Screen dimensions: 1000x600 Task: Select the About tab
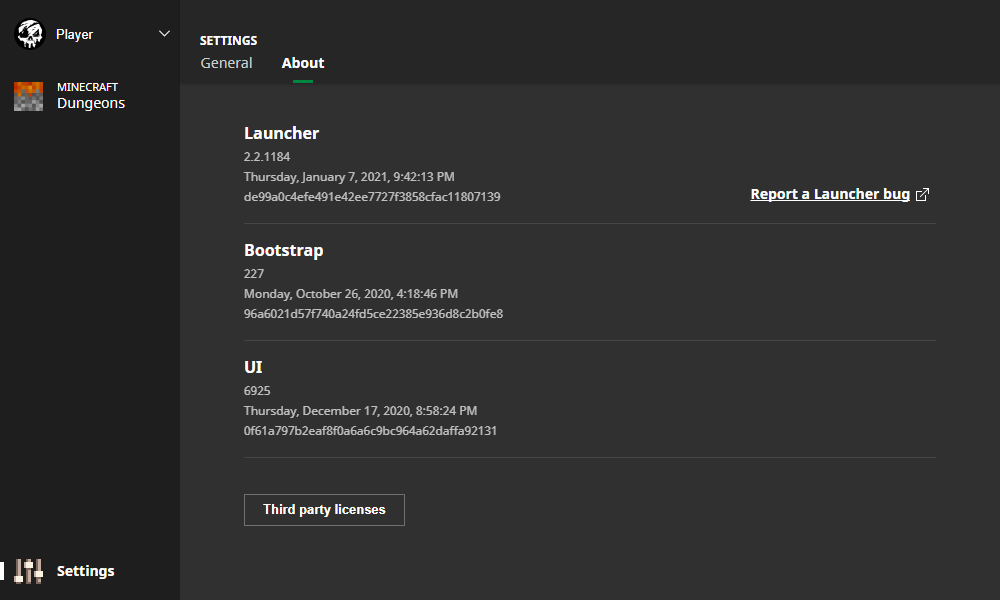[303, 63]
